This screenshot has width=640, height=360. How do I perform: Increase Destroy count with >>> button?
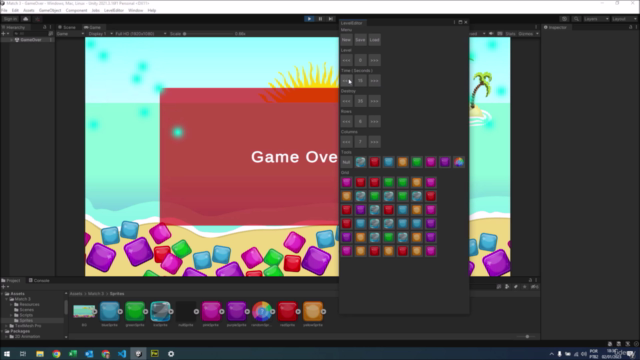coord(374,101)
